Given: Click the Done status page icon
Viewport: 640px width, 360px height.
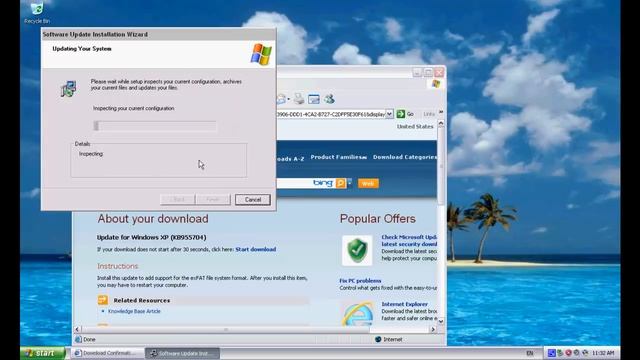Looking at the screenshot, I should point(78,339).
